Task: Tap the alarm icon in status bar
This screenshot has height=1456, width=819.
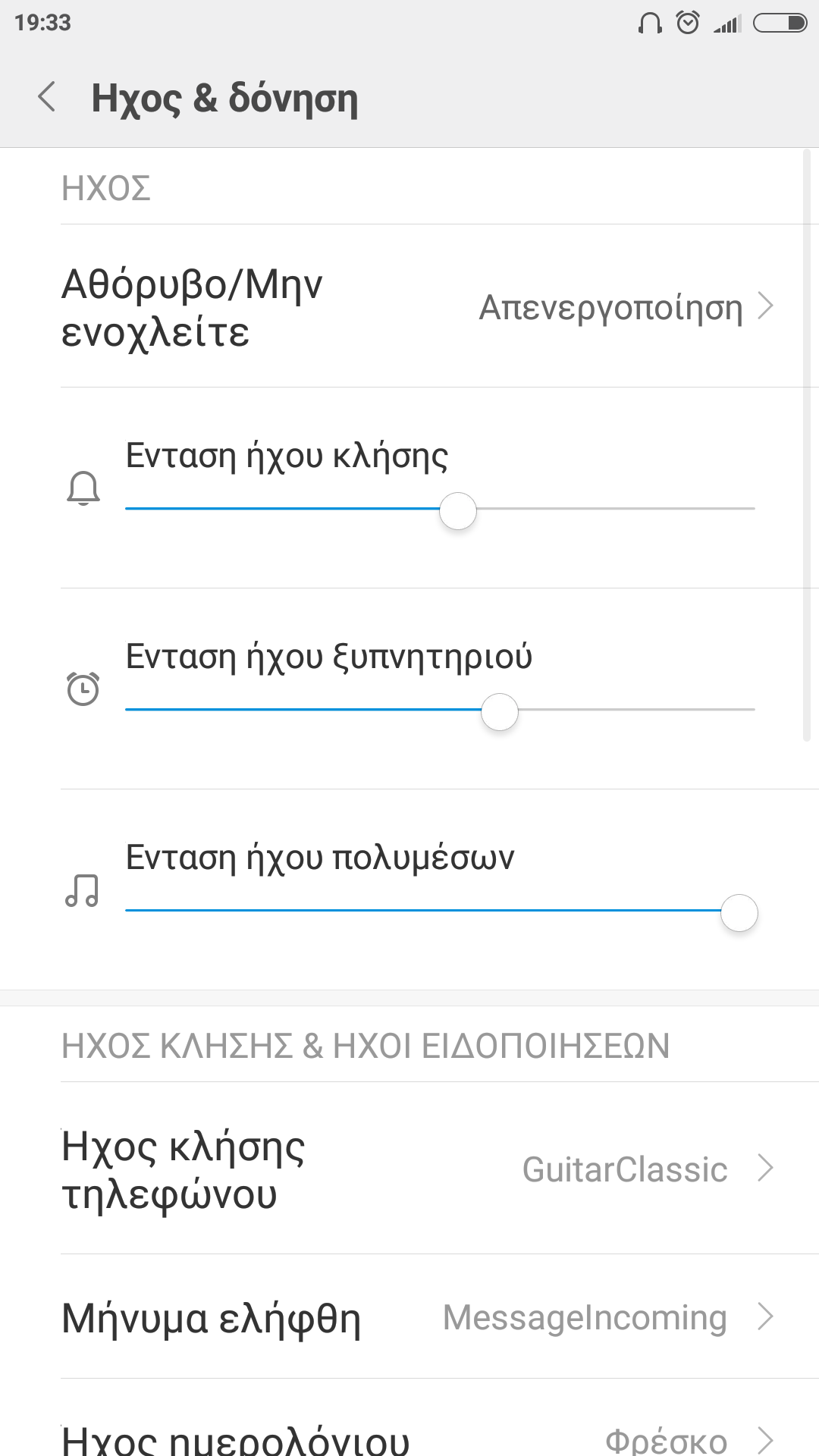Action: pyautogui.click(x=688, y=23)
